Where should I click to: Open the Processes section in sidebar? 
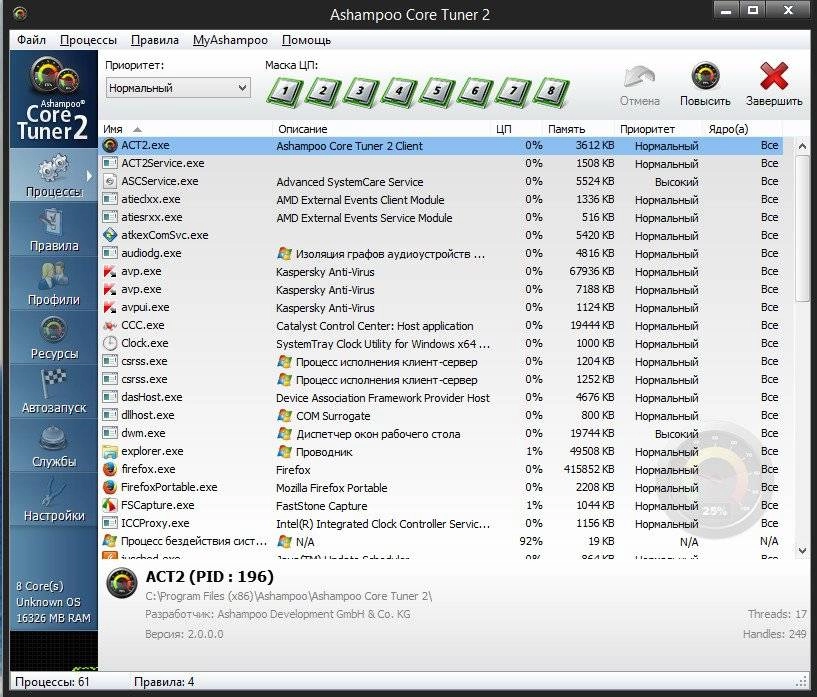pos(54,176)
